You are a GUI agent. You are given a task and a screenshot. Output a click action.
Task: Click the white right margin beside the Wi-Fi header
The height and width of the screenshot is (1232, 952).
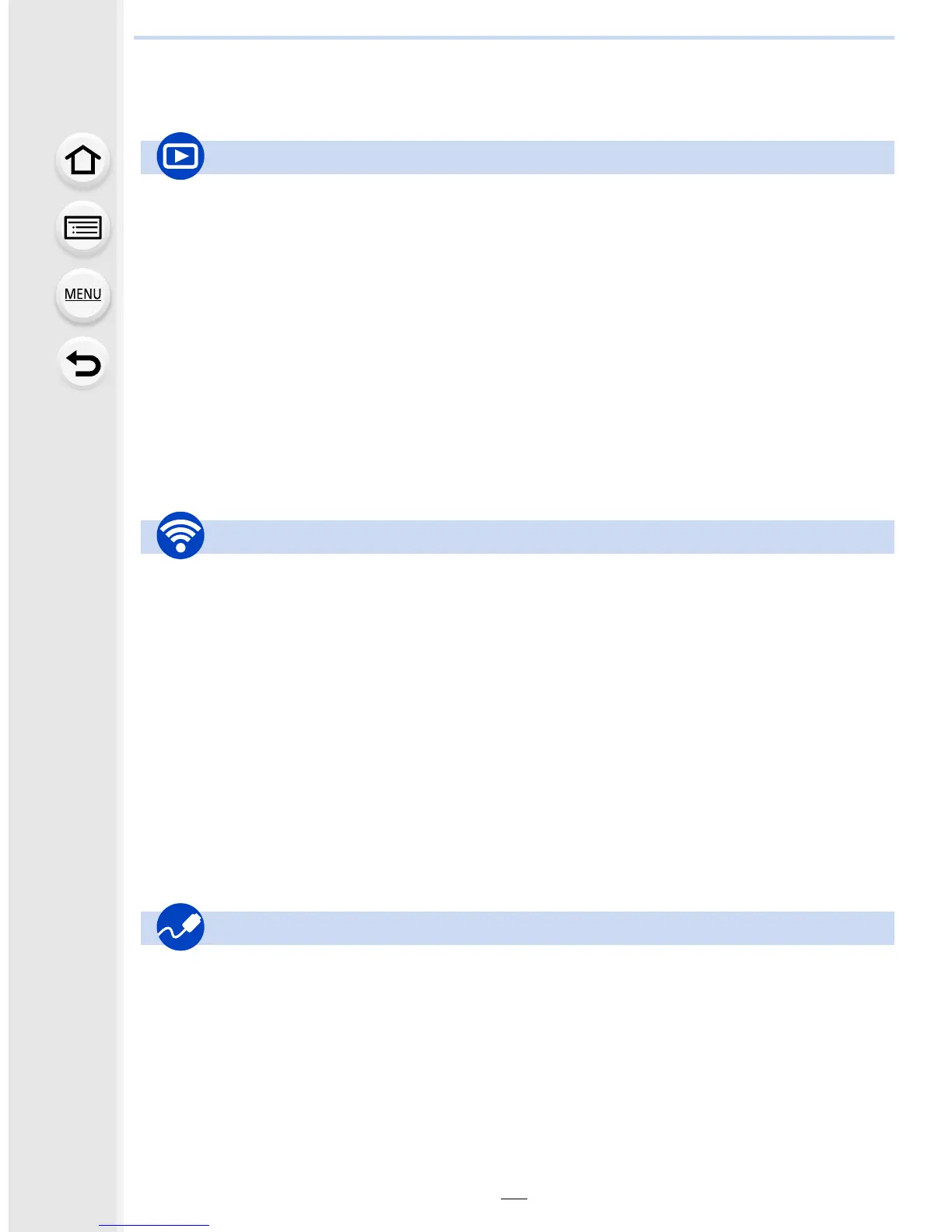coord(922,537)
